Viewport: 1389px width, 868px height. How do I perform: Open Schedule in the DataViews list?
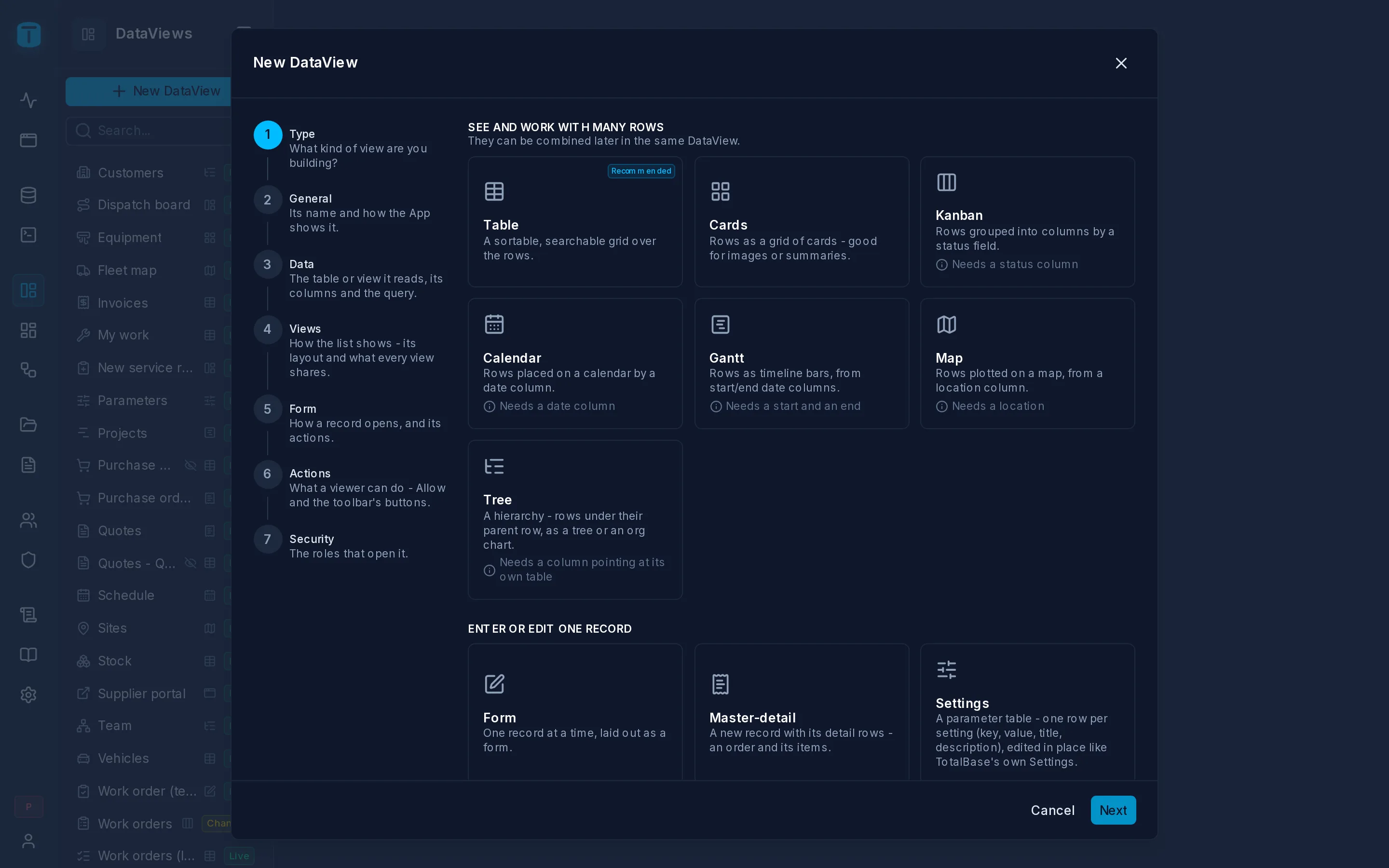(149, 596)
